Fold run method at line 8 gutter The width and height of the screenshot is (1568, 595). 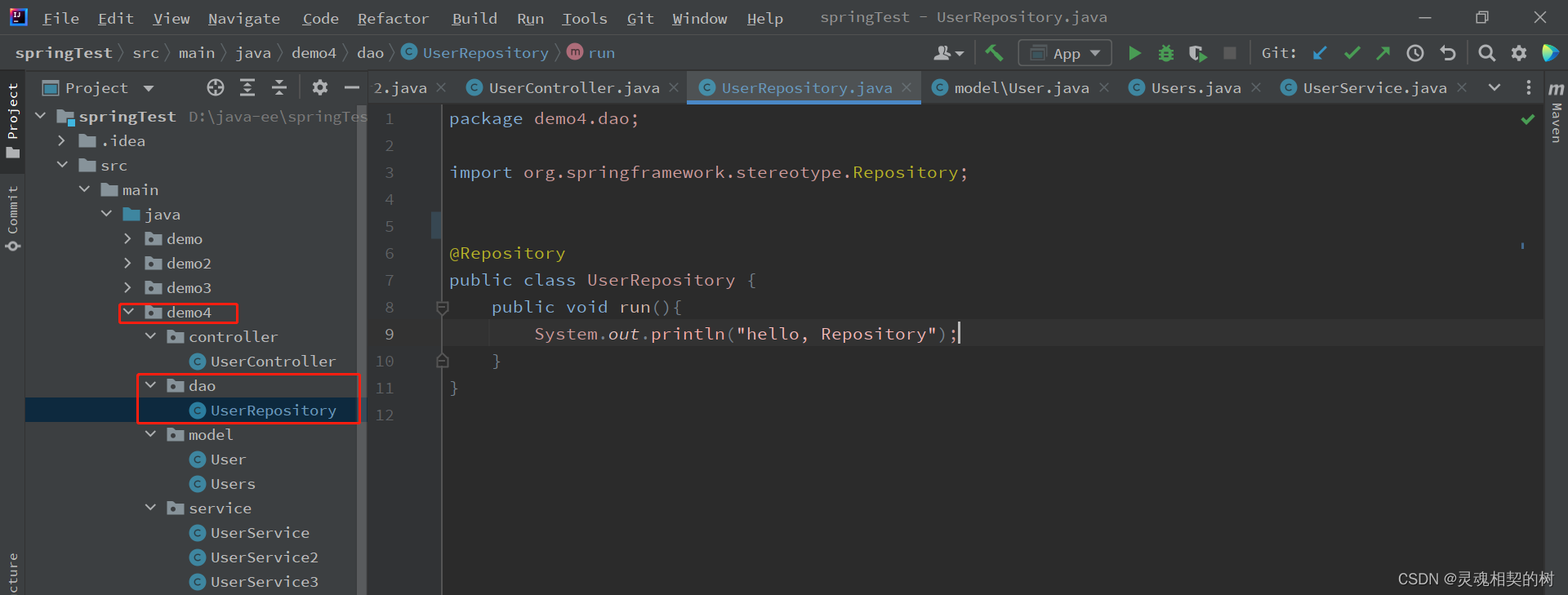pos(443,308)
